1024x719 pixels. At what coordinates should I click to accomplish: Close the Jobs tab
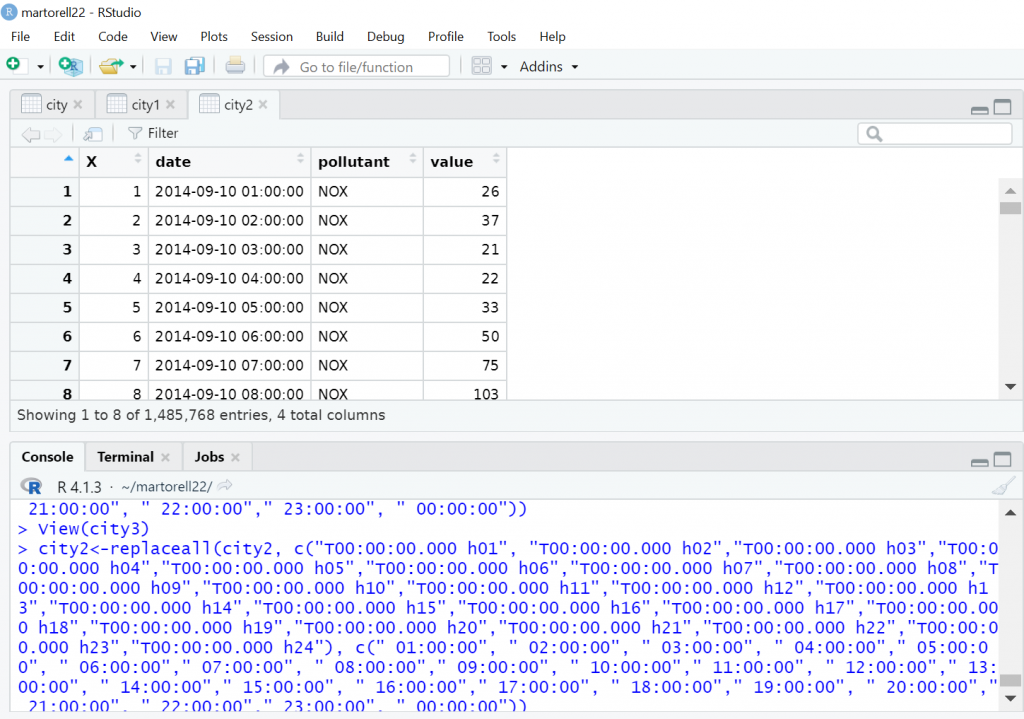[x=235, y=458]
